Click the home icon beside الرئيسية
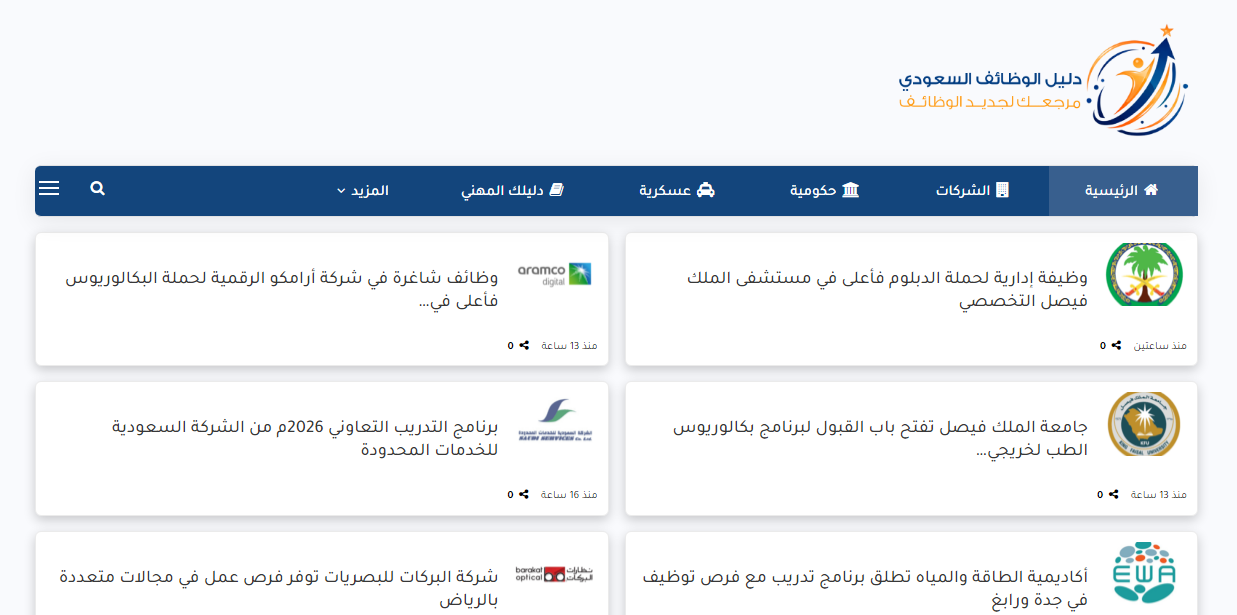Screen dimensions: 1237x615 [1151, 189]
